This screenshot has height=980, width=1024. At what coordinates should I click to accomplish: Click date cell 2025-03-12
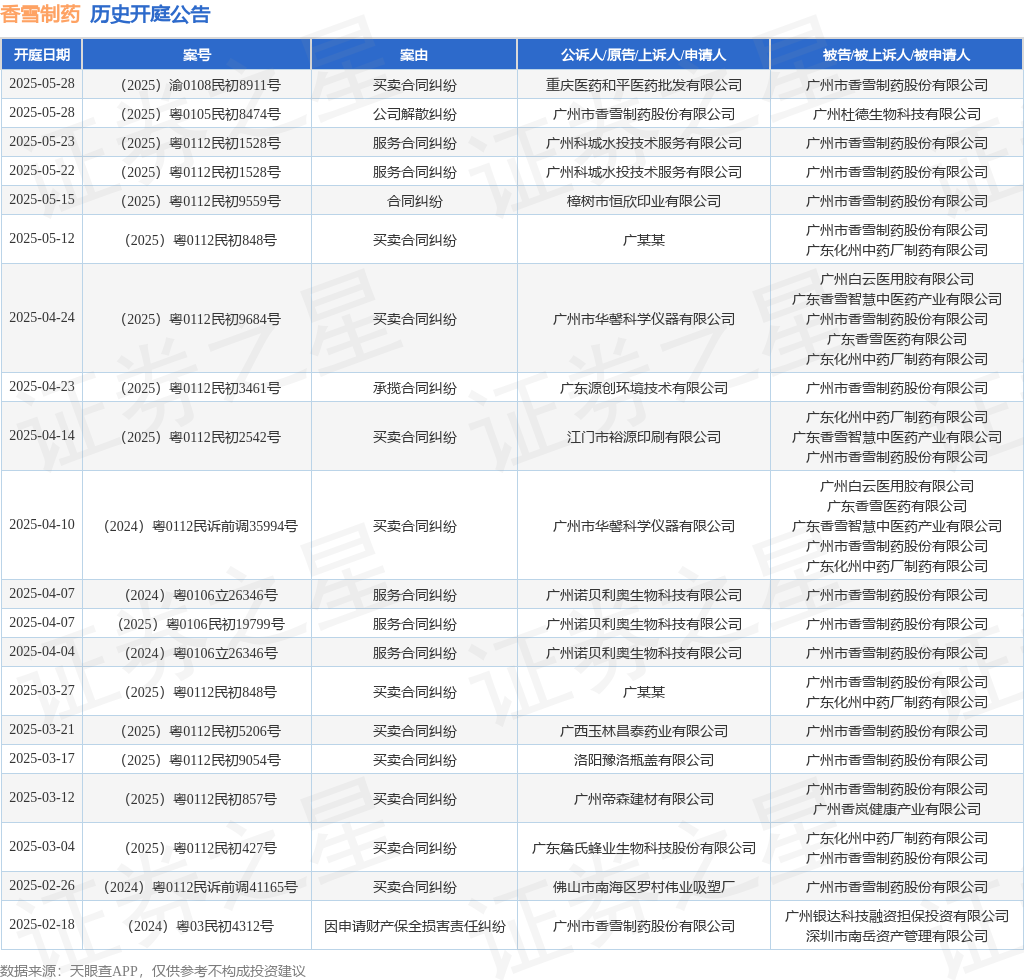pyautogui.click(x=42, y=797)
